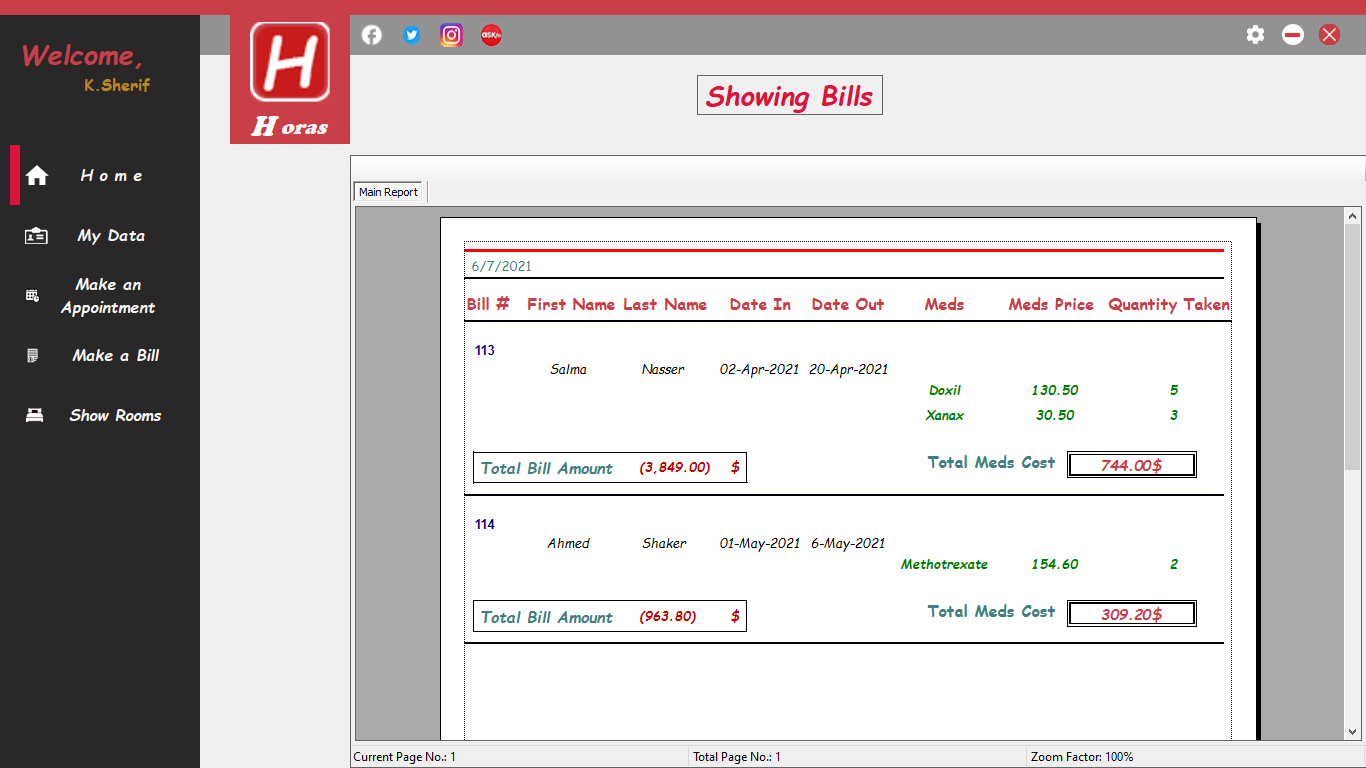Screen dimensions: 1366x768
Task: Click the My Data ID card icon
Action: click(36, 236)
